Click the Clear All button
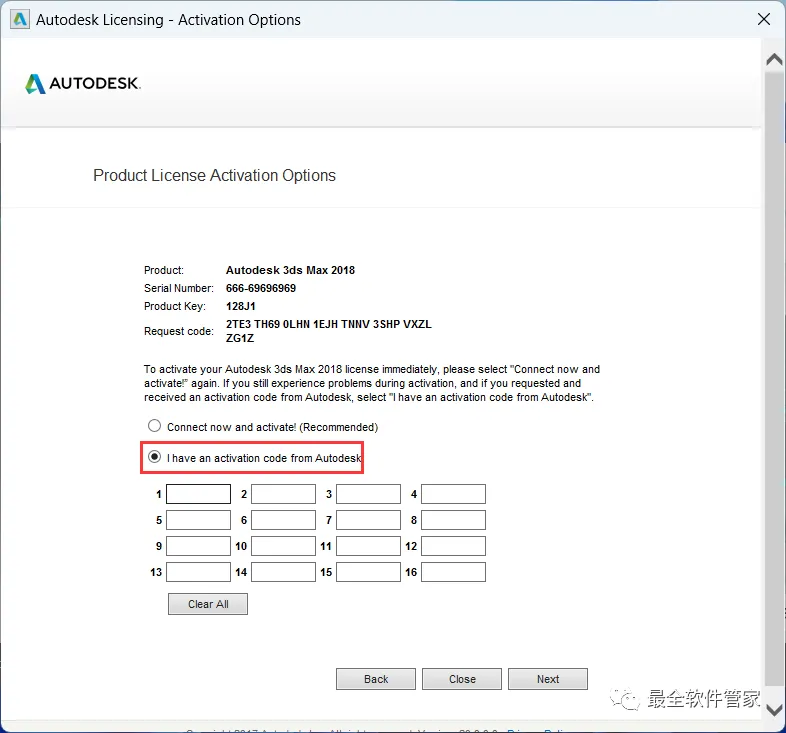This screenshot has width=786, height=733. (x=208, y=604)
